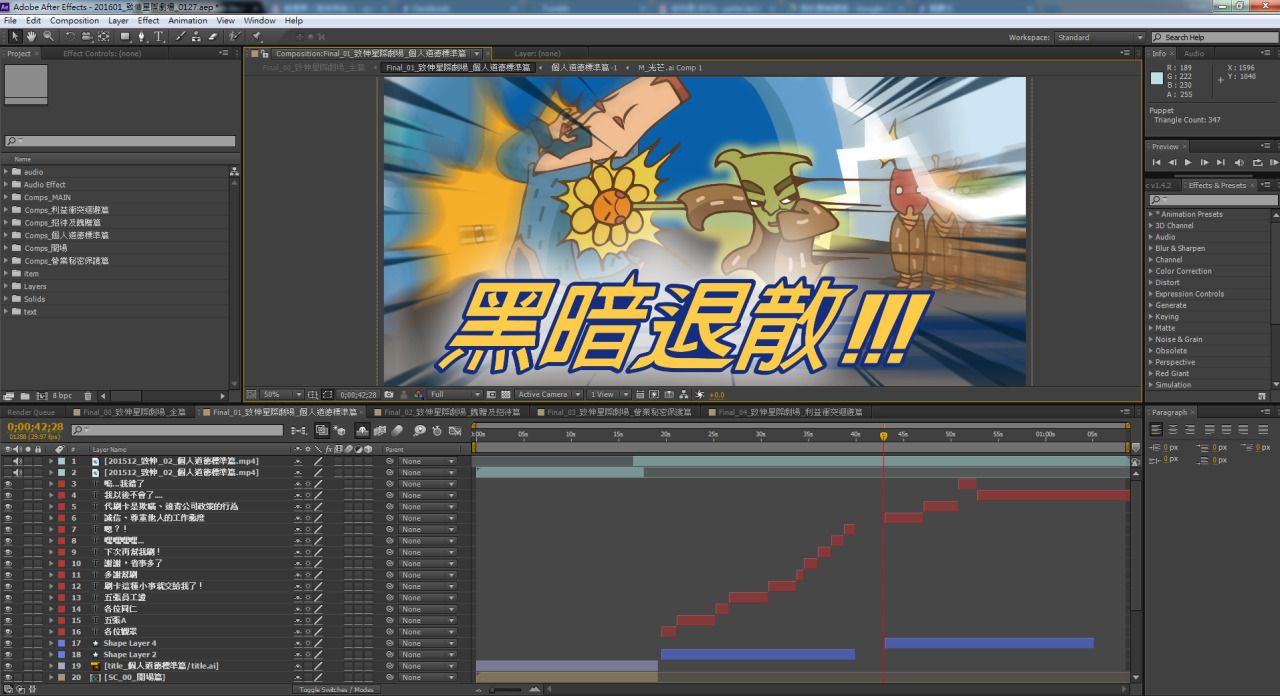The height and width of the screenshot is (696, 1280).
Task: Select the Pan Behind tool
Action: tap(103, 36)
